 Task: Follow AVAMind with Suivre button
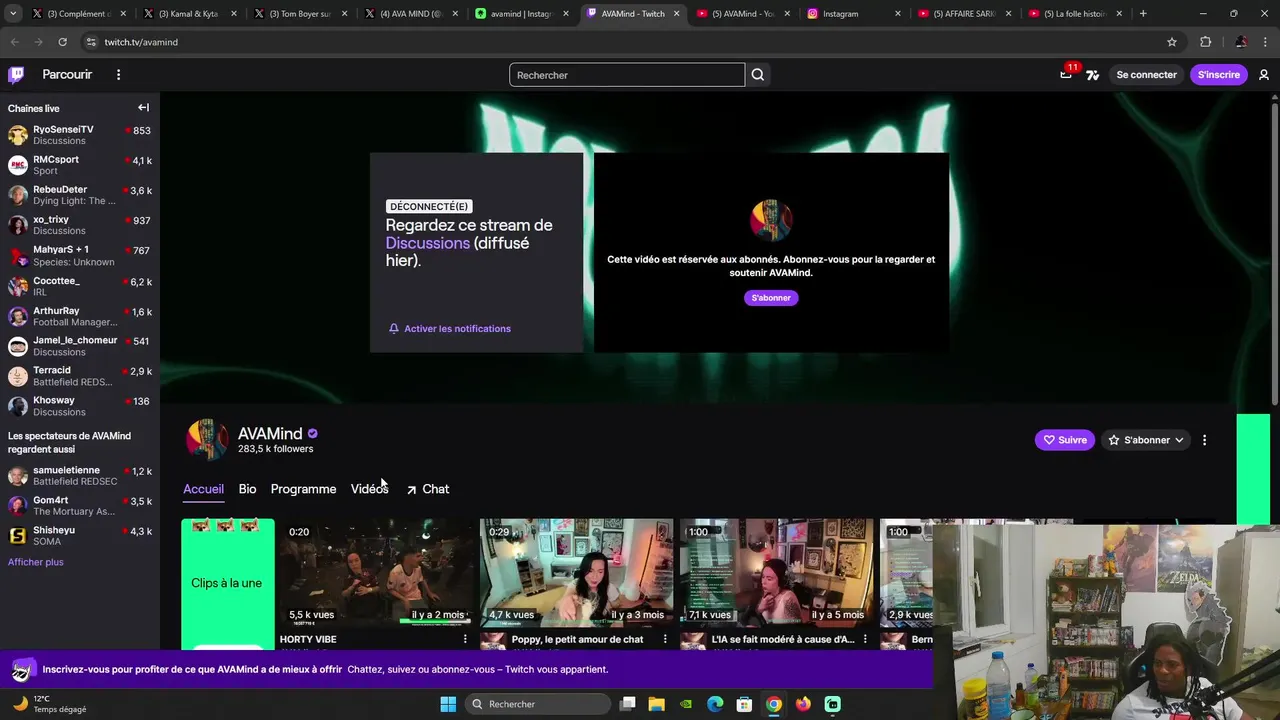tap(1065, 440)
